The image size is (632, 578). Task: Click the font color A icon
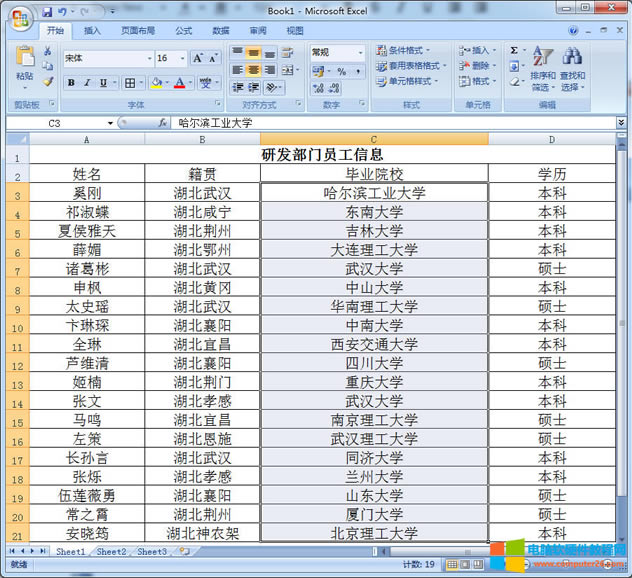coord(179,83)
